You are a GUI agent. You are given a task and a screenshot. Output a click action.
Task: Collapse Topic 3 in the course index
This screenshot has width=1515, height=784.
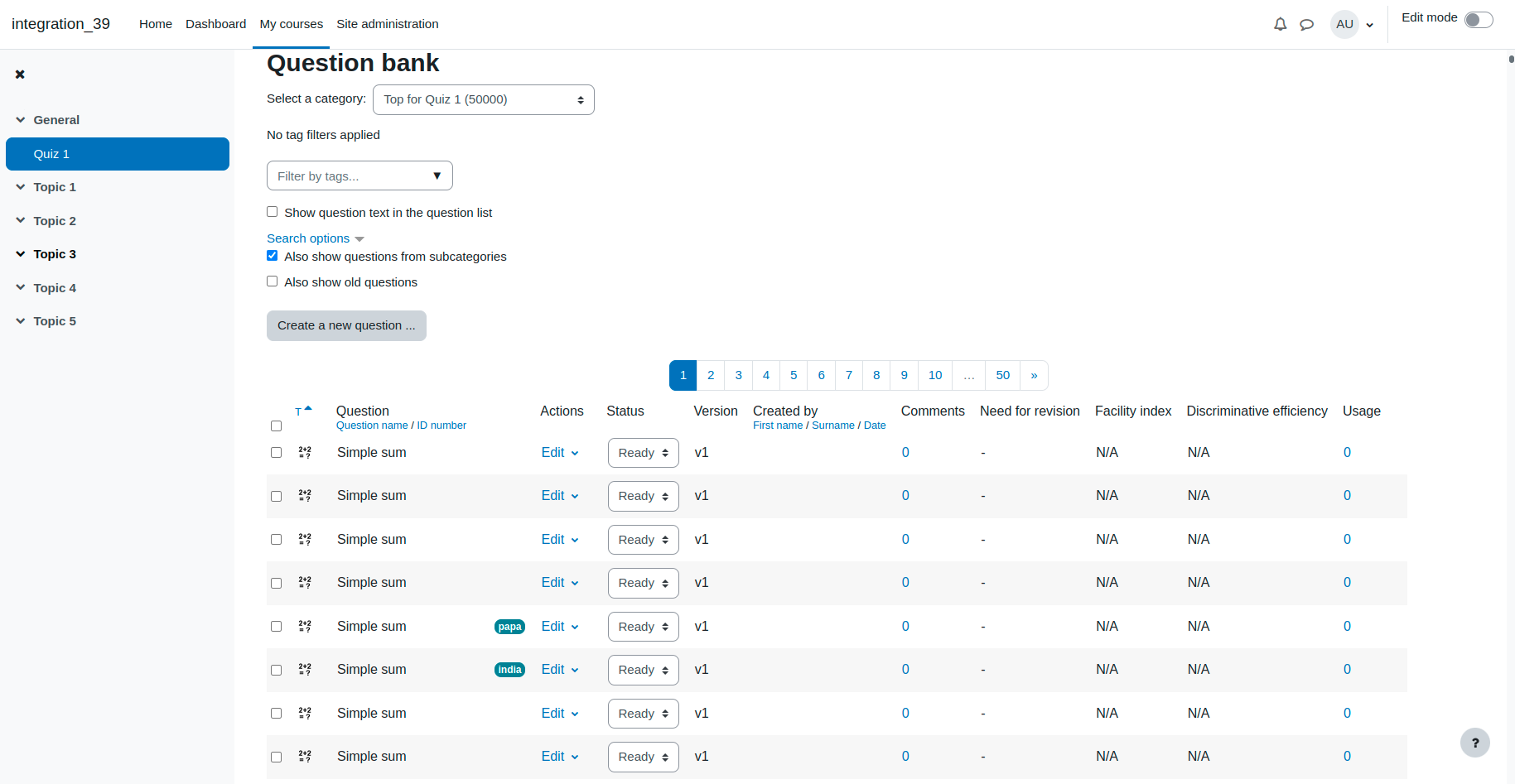tap(21, 254)
